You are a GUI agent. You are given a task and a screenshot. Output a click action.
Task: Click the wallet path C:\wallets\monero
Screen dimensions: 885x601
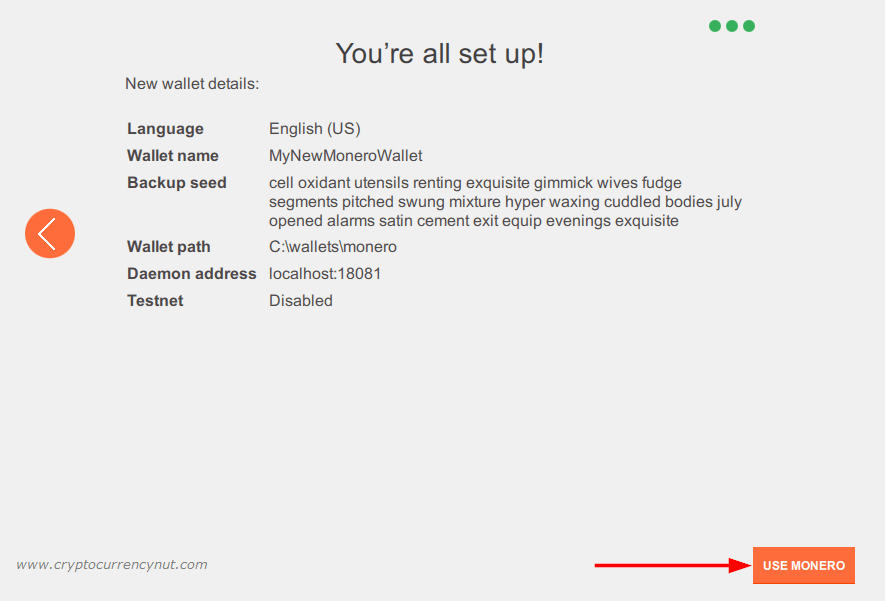pyautogui.click(x=332, y=247)
